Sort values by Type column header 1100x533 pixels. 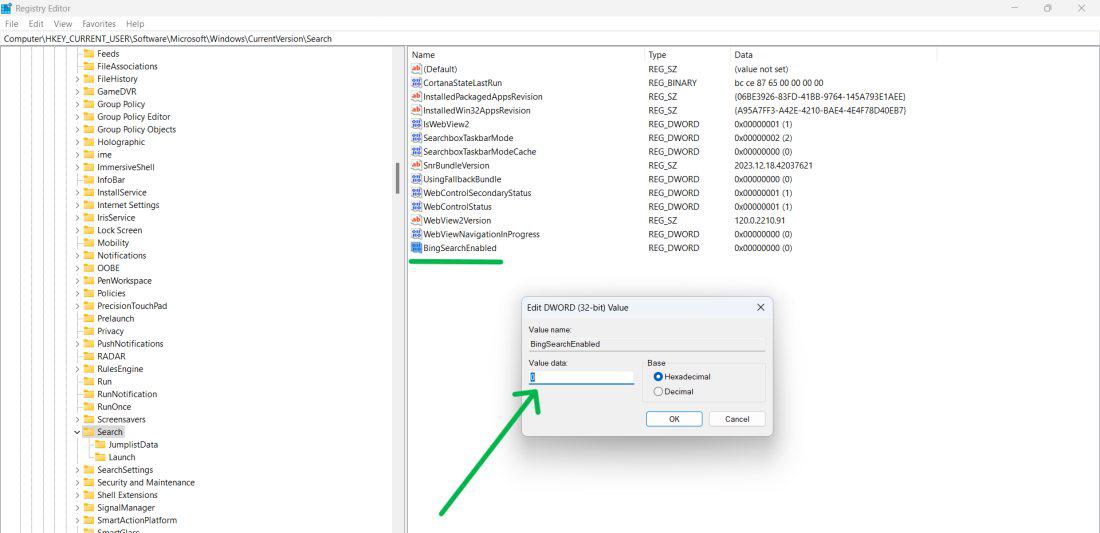pyautogui.click(x=687, y=55)
